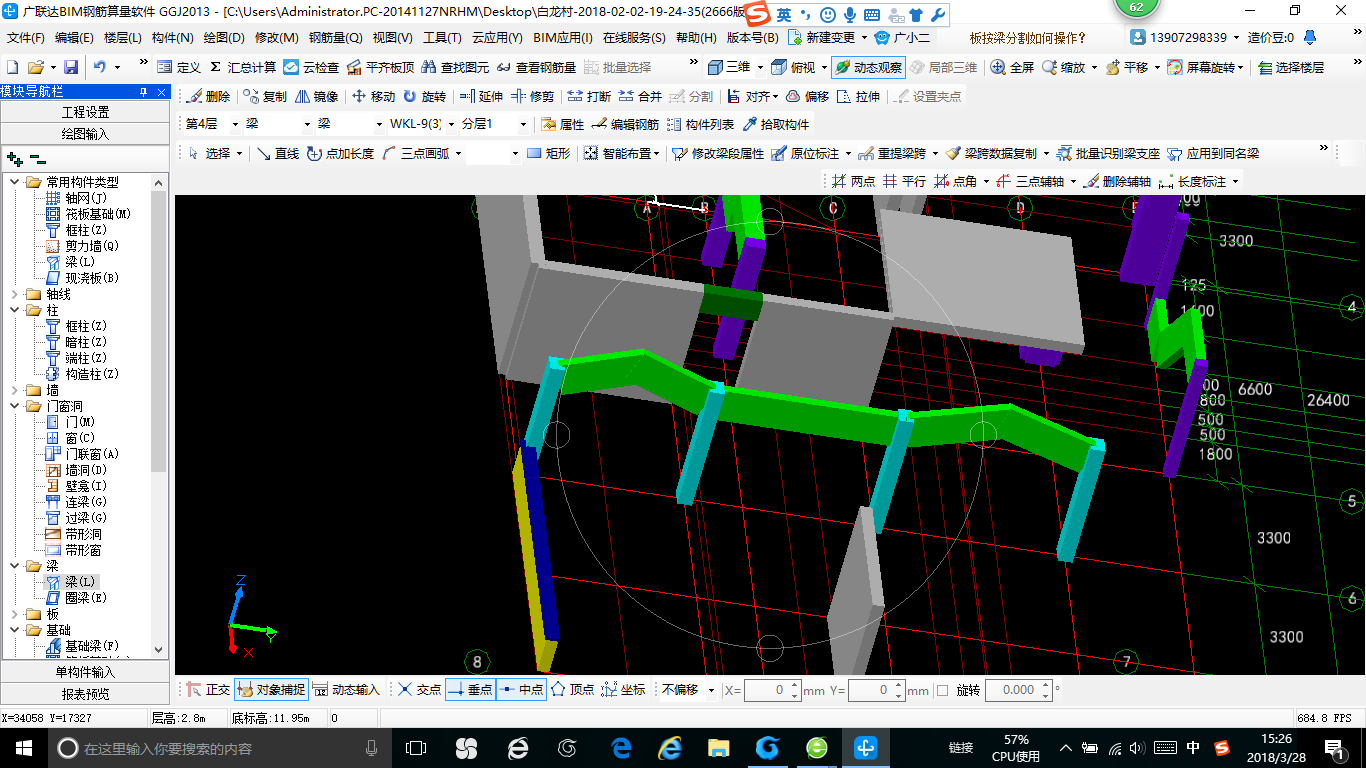Select the 修剪 (trim) tool
1366x768 pixels.
532,97
